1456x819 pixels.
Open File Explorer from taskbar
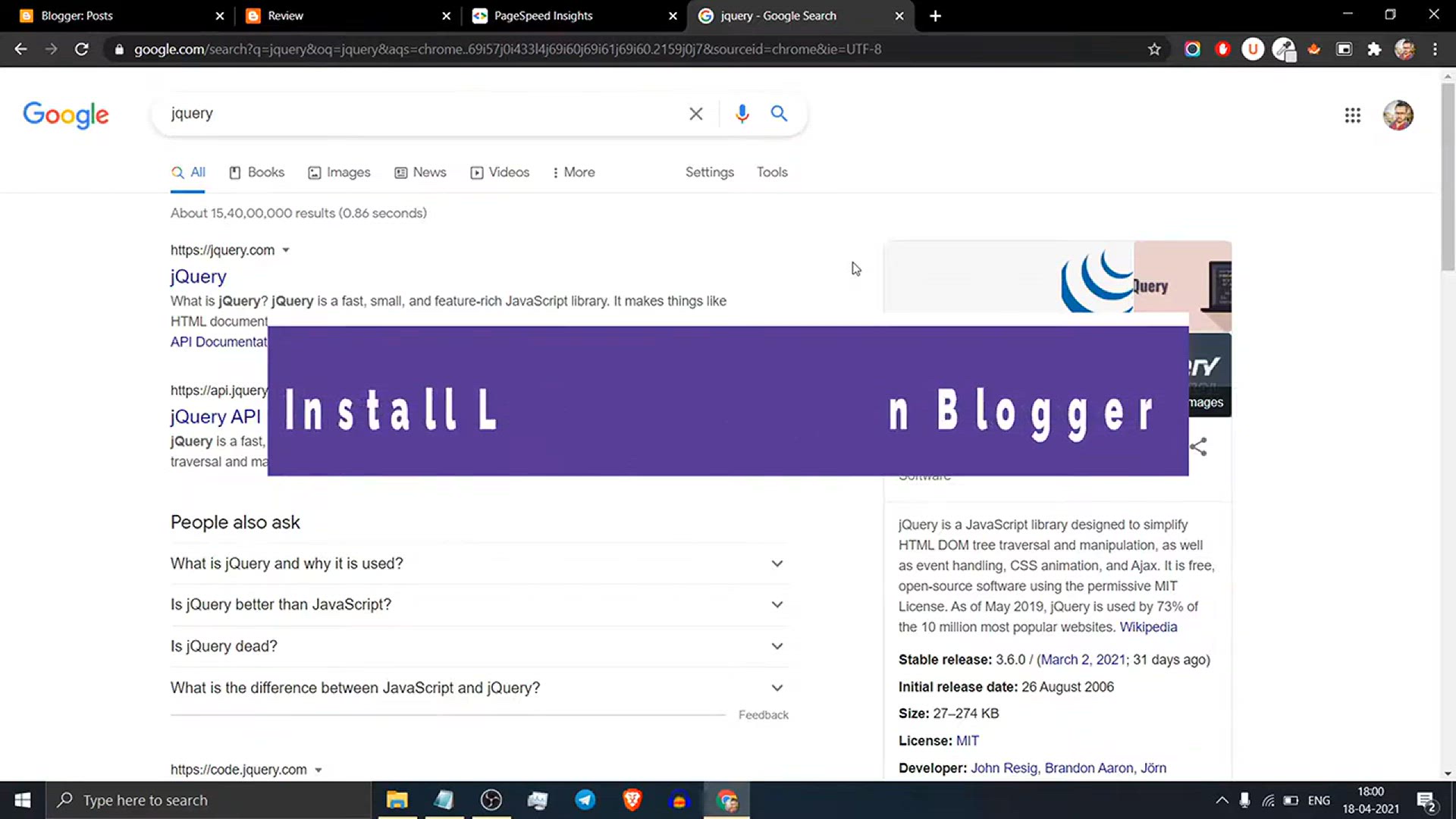click(x=397, y=800)
